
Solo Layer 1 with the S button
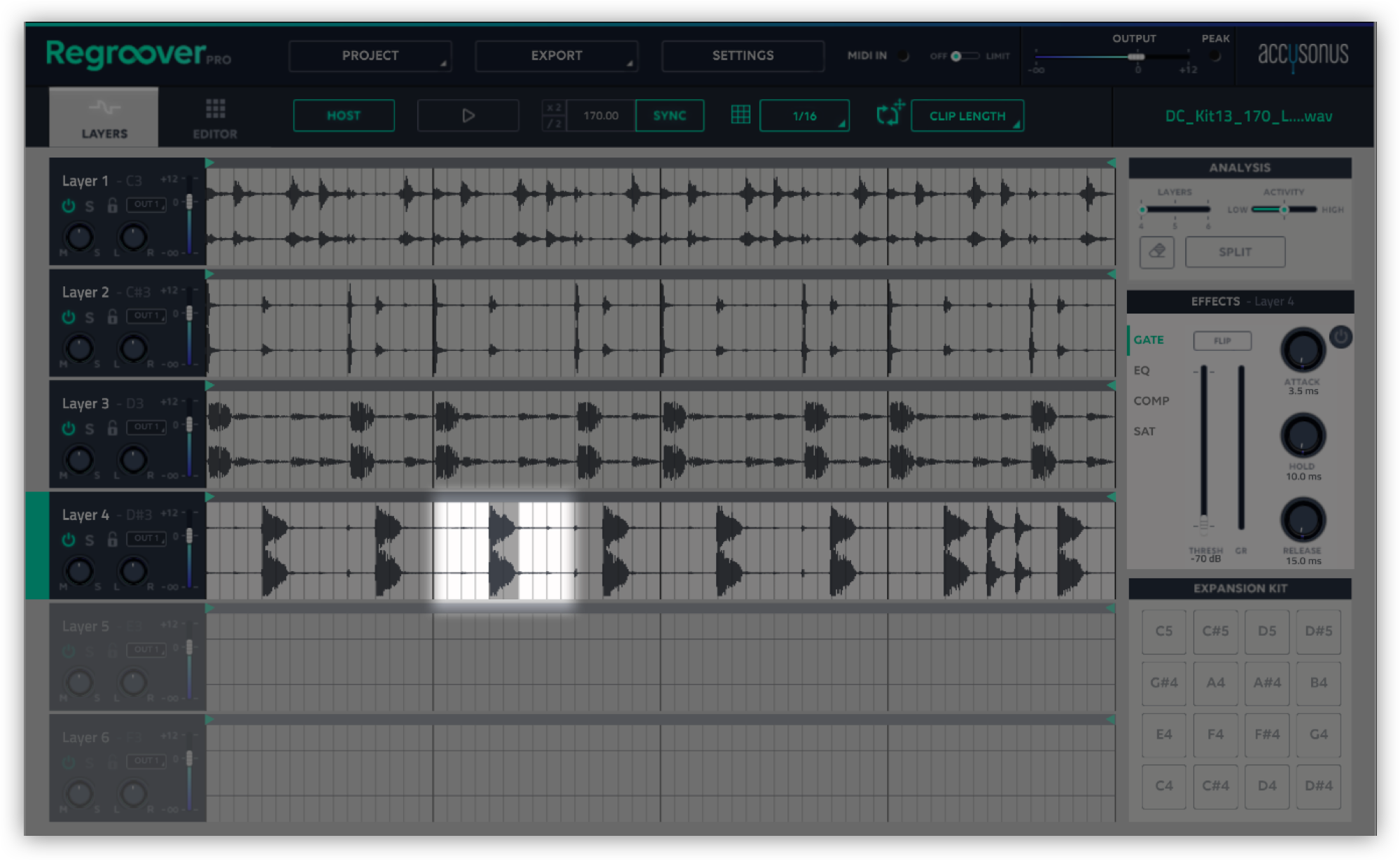[89, 206]
